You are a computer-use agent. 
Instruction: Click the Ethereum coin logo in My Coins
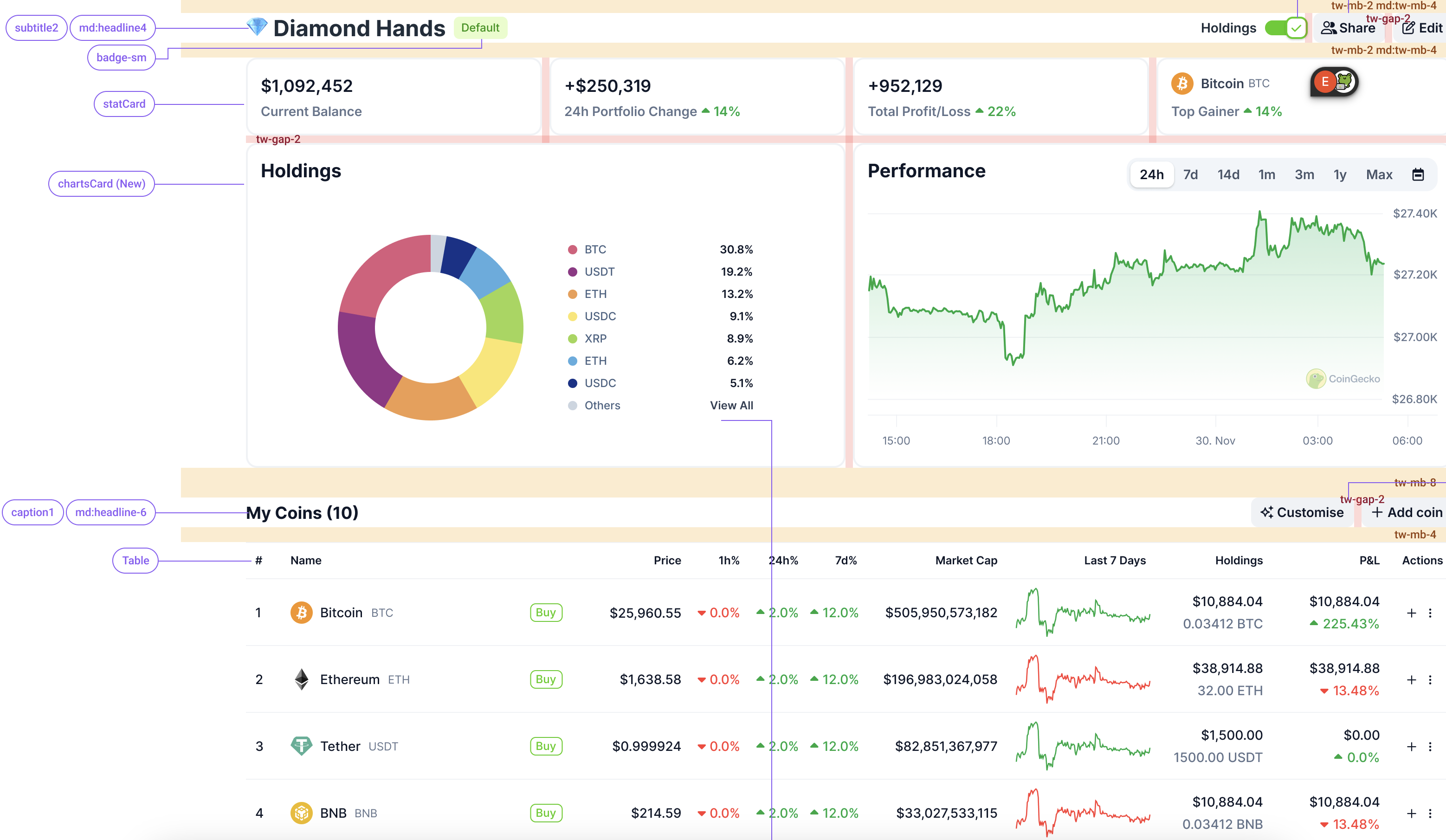pos(302,679)
